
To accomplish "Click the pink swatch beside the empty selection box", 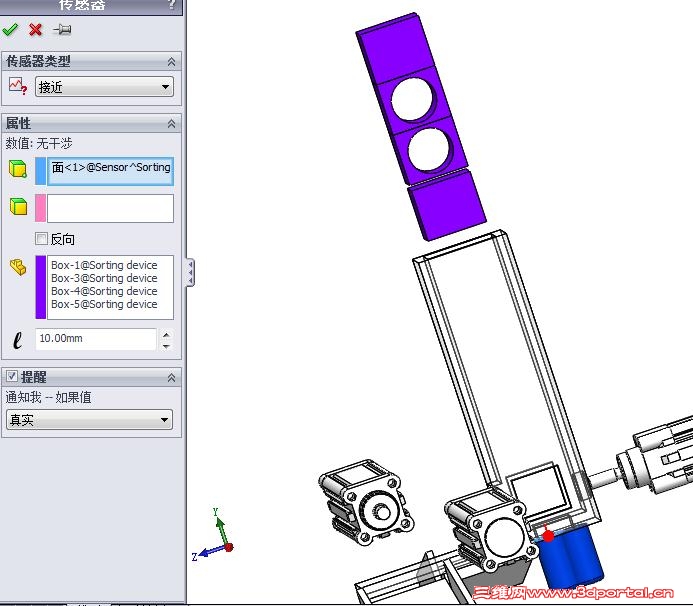I will pos(41,208).
